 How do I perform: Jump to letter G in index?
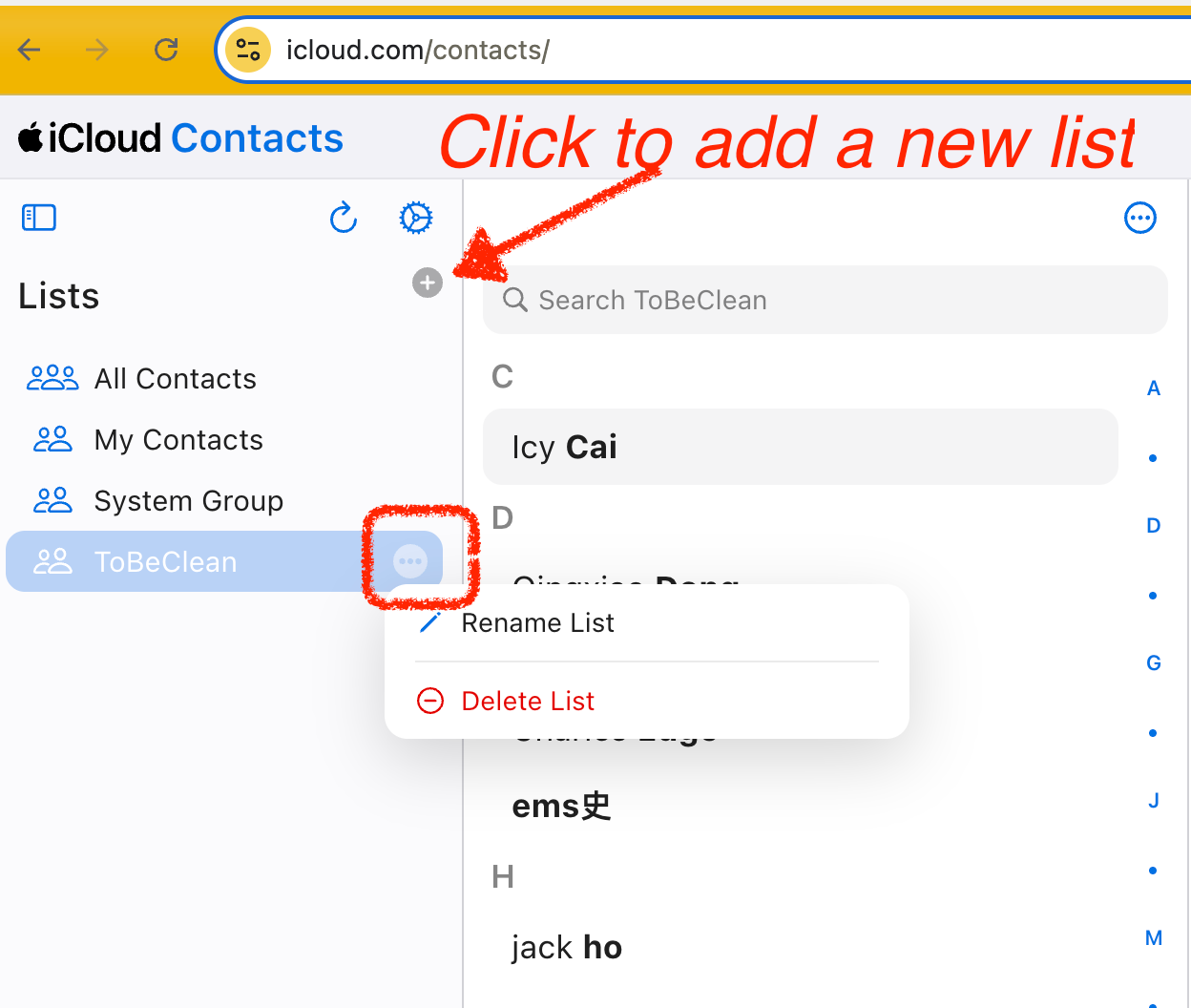[x=1154, y=663]
